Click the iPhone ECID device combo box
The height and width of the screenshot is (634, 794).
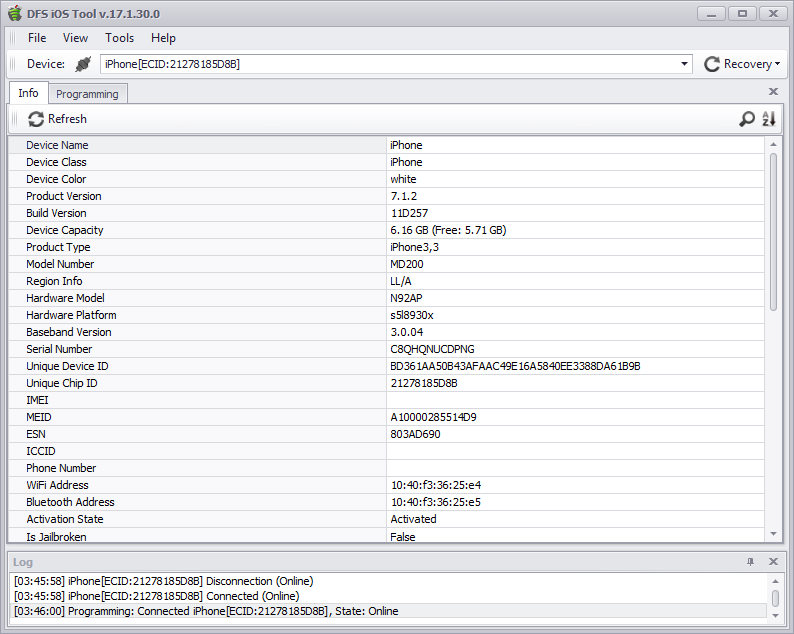(x=396, y=64)
